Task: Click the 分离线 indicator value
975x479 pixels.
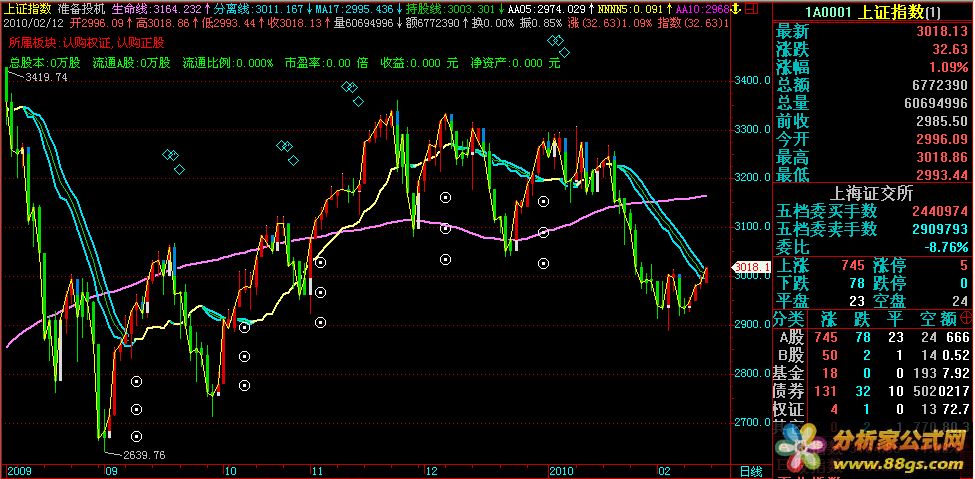Action: 247,7
